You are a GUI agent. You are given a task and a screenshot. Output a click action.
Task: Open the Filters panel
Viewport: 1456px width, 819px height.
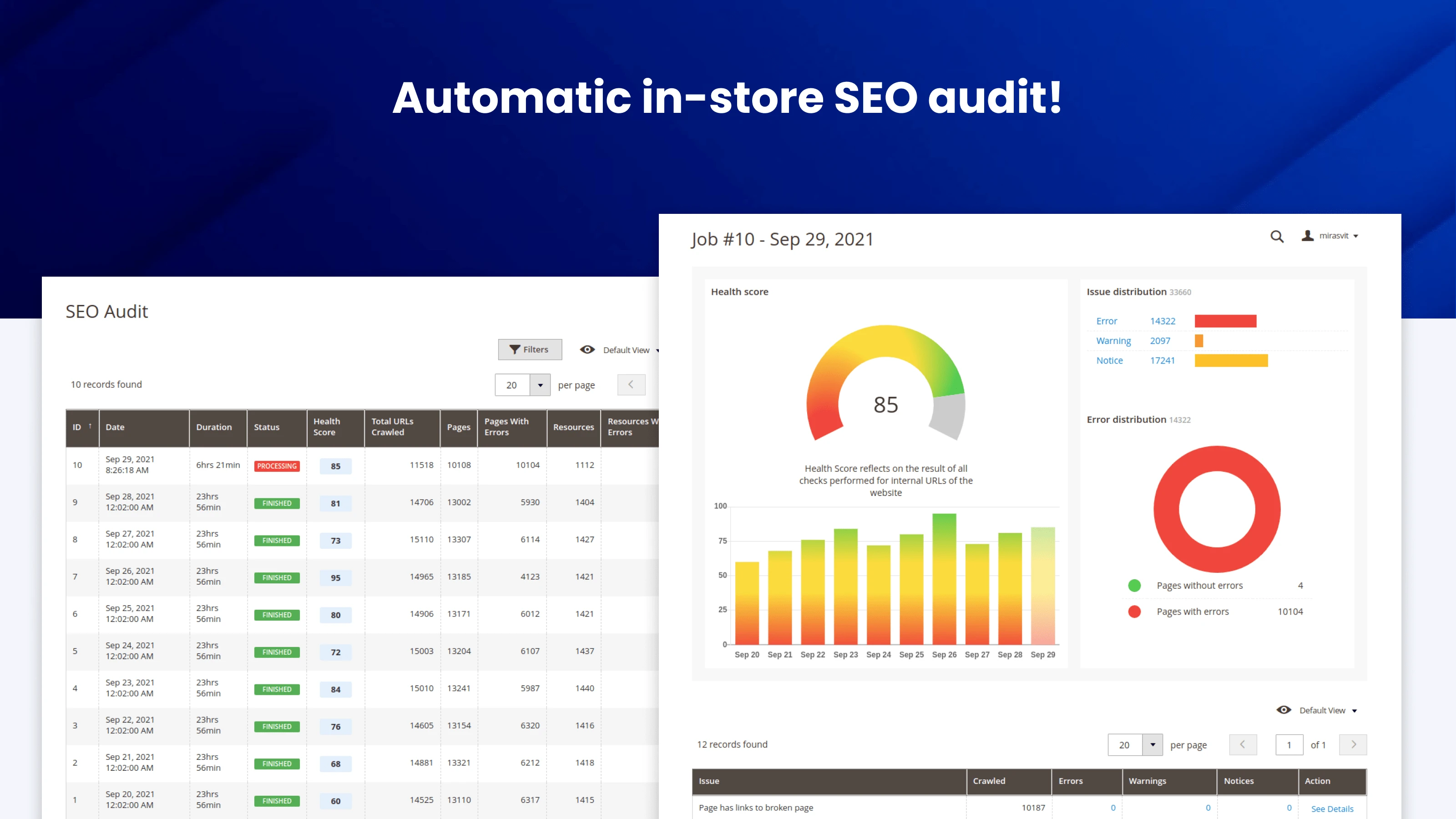point(530,349)
